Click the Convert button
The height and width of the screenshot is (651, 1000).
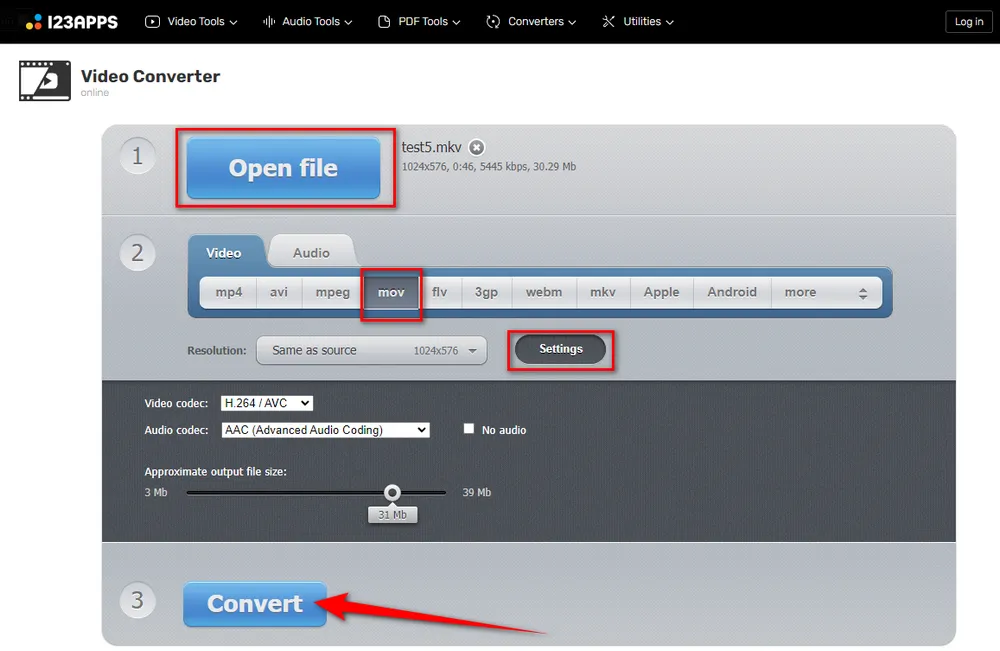pyautogui.click(x=254, y=603)
